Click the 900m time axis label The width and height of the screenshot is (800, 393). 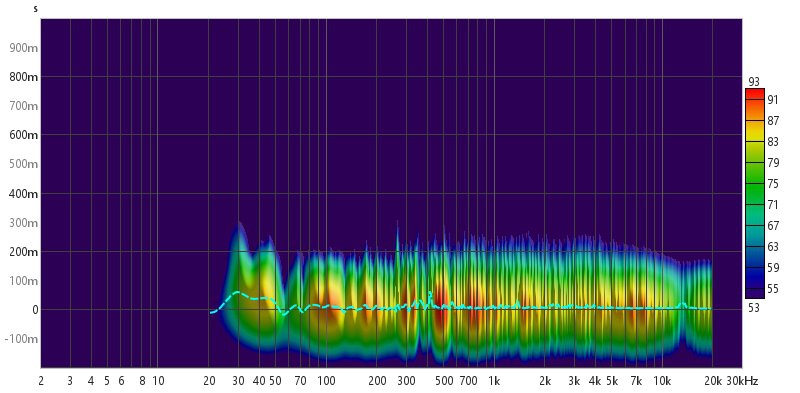coord(24,48)
